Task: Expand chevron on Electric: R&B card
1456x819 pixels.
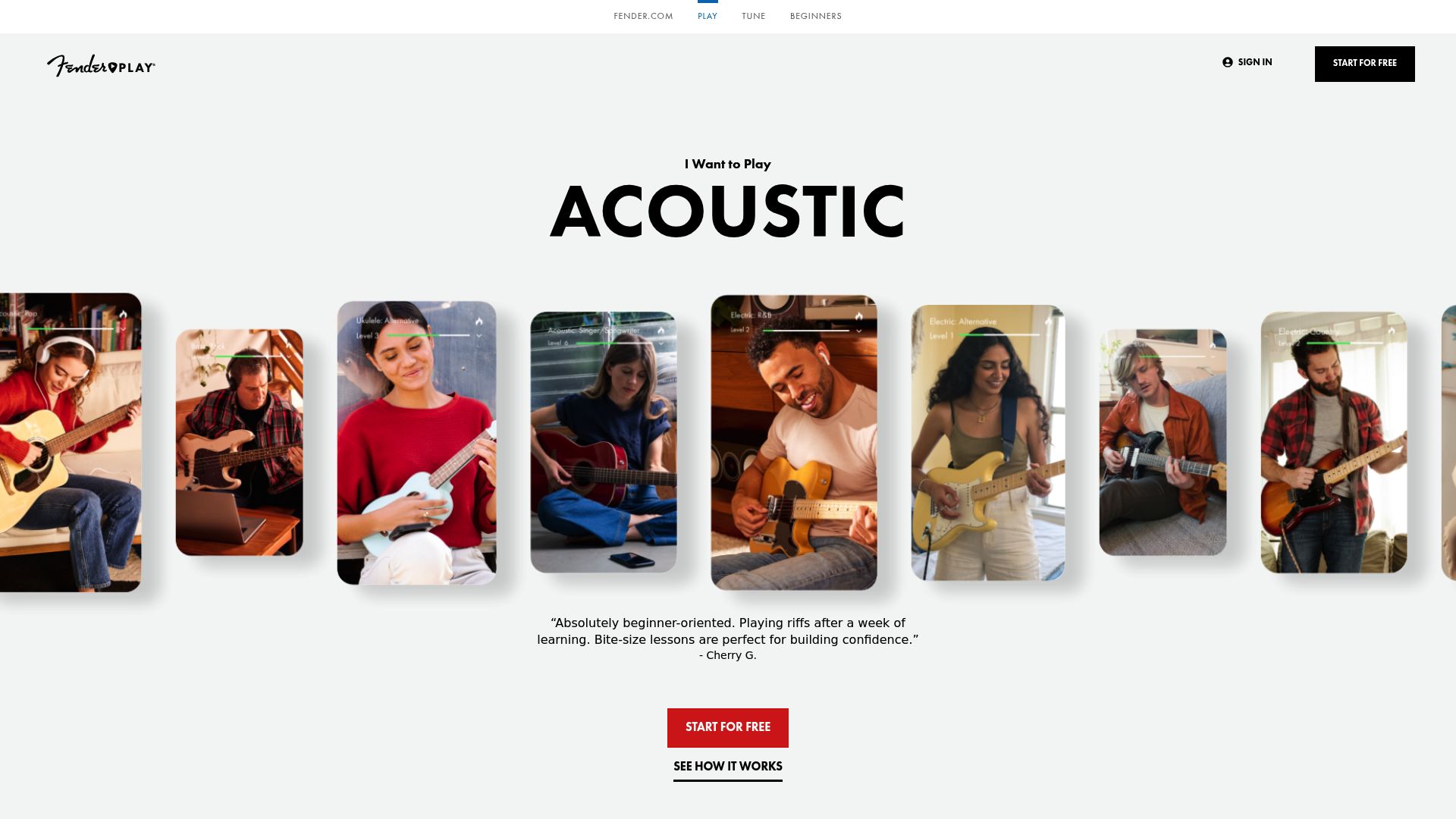Action: point(859,331)
